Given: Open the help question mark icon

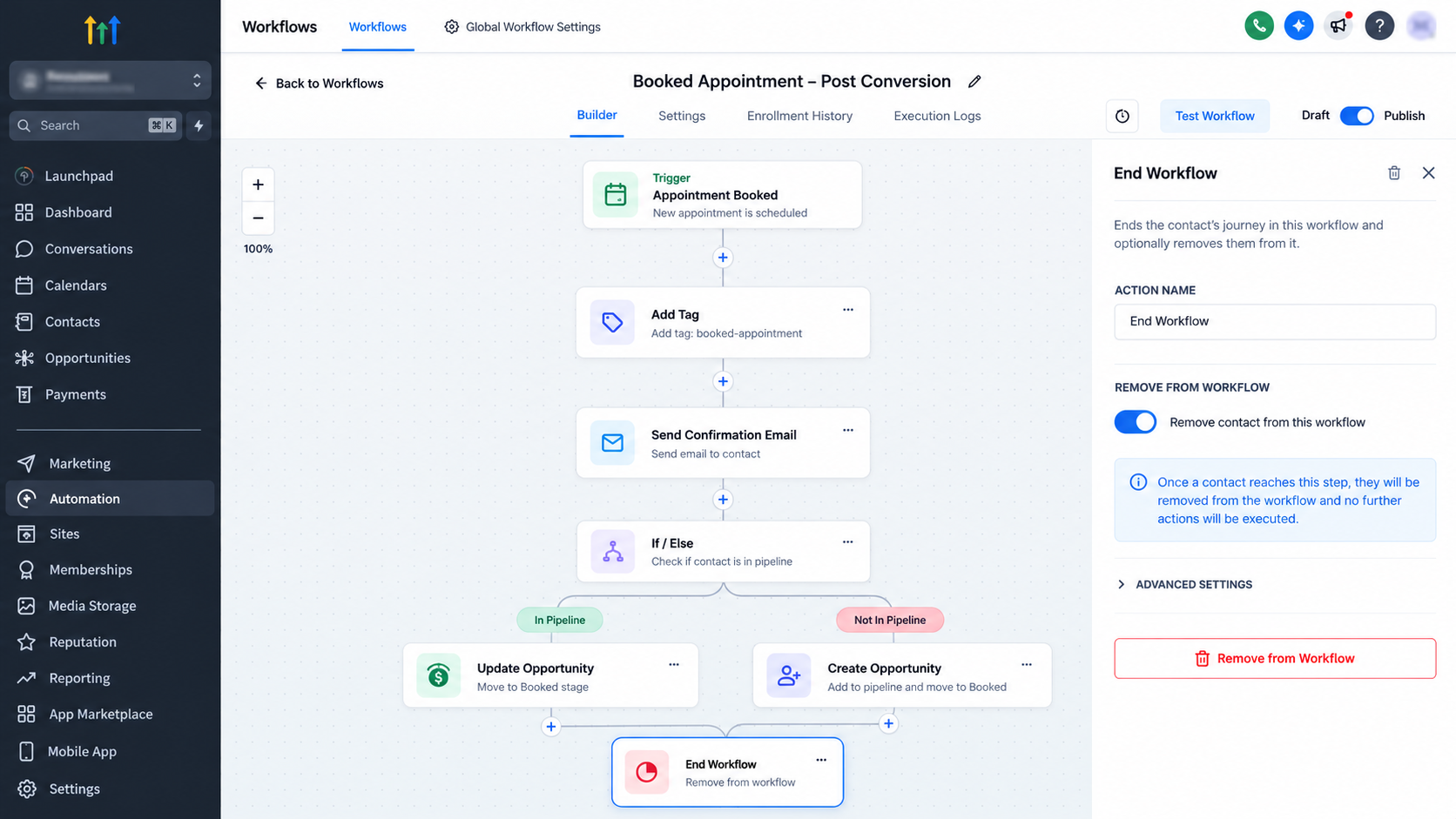Looking at the screenshot, I should 1379,26.
